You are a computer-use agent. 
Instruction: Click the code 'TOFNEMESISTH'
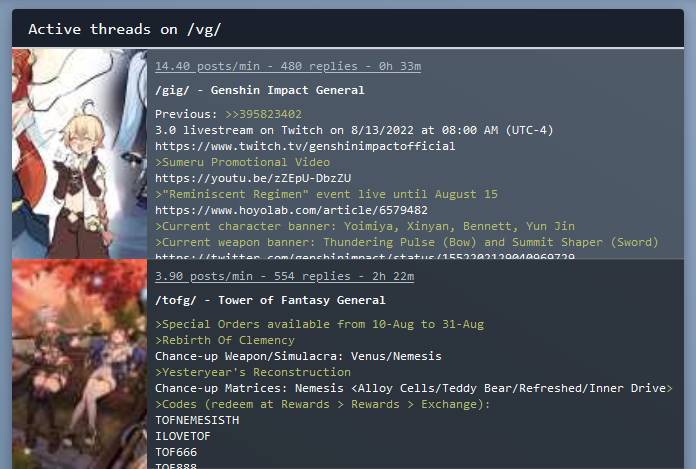click(x=197, y=420)
